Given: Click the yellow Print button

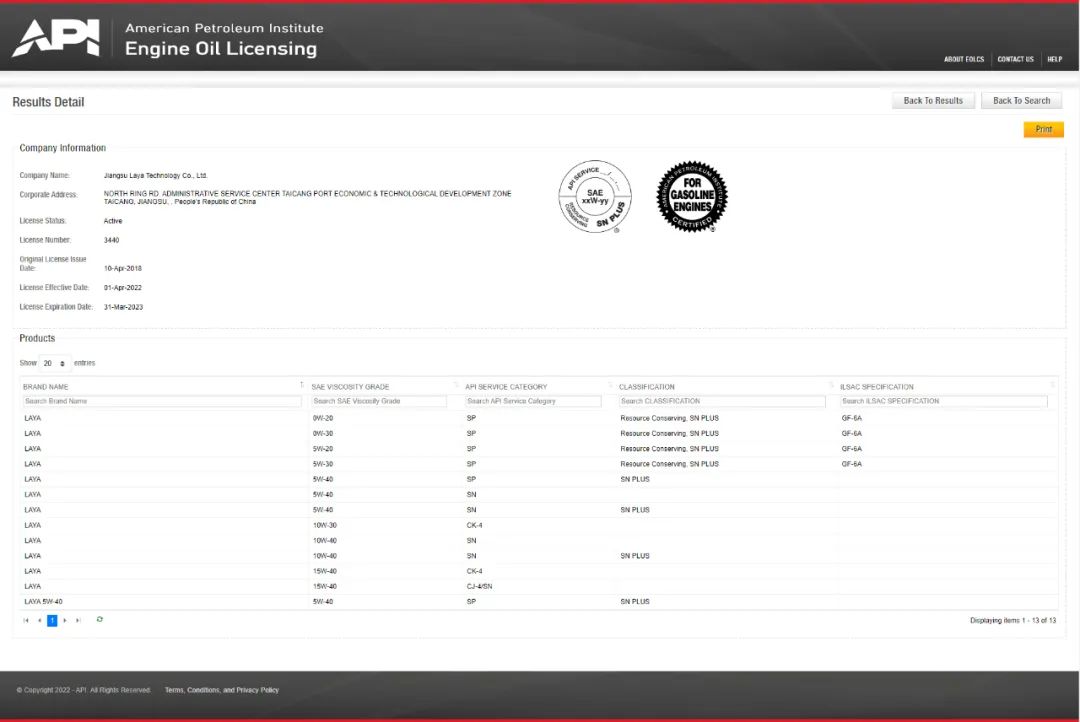Looking at the screenshot, I should 1043,129.
